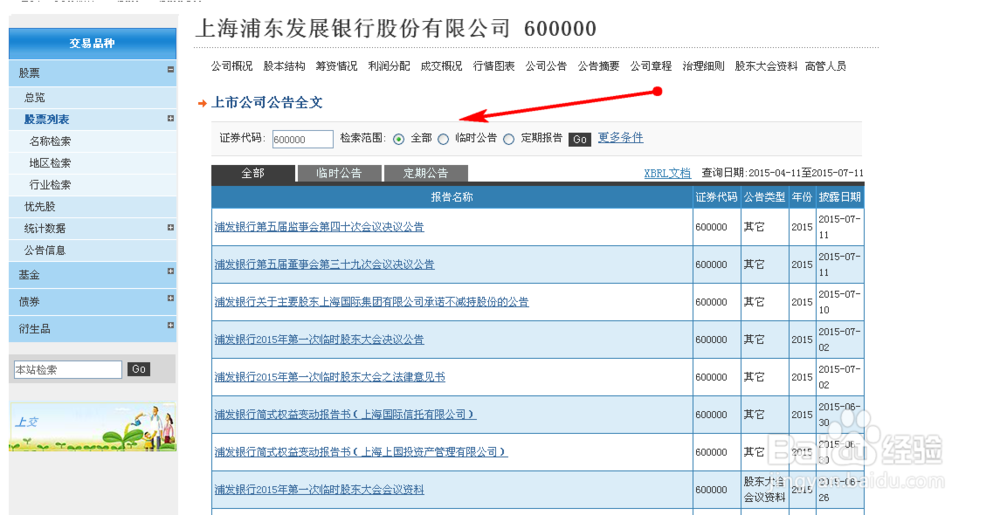Open the XBRL文档 link

coord(667,173)
